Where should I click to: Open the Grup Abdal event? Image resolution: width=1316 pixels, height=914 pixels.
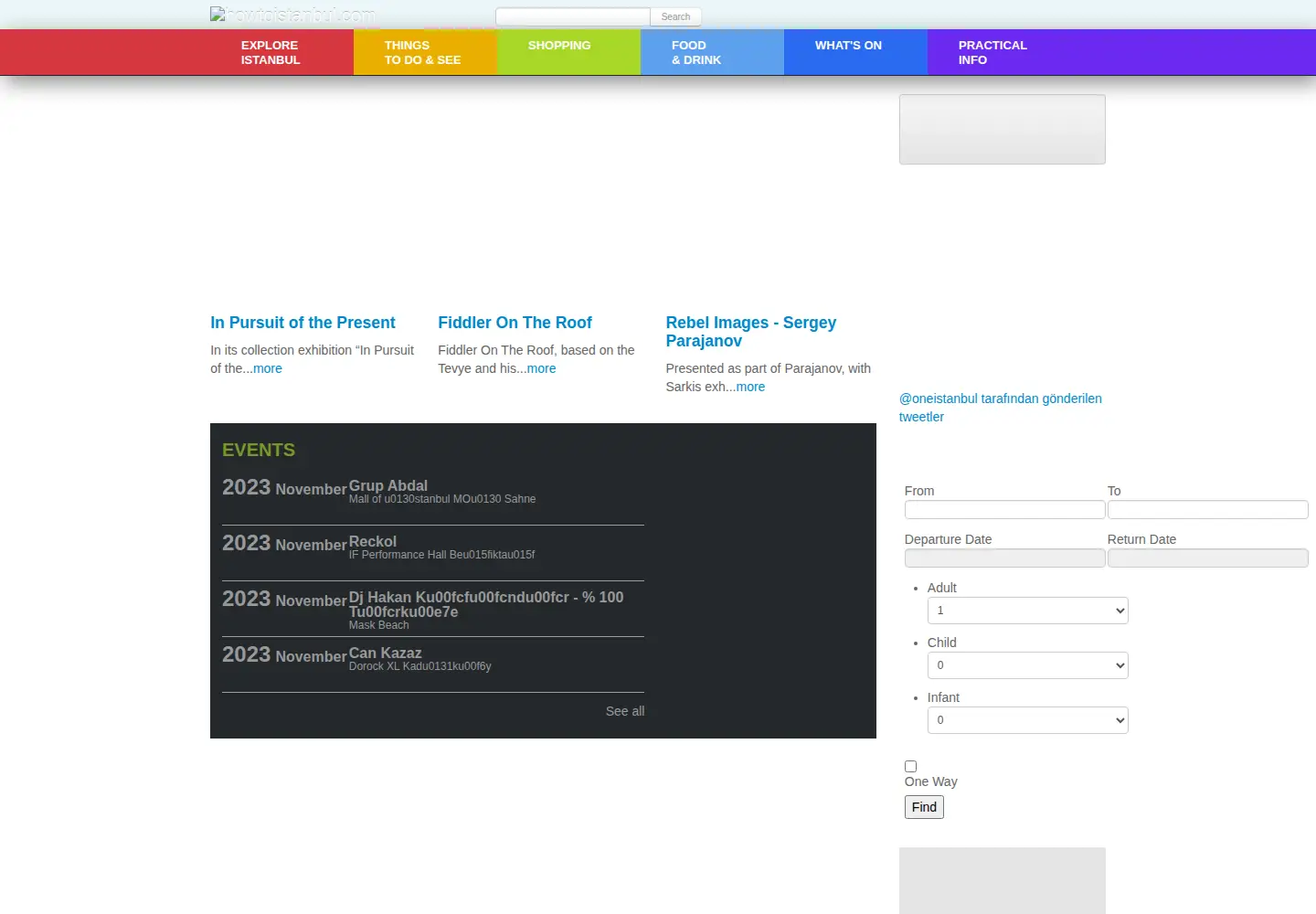pyautogui.click(x=388, y=485)
